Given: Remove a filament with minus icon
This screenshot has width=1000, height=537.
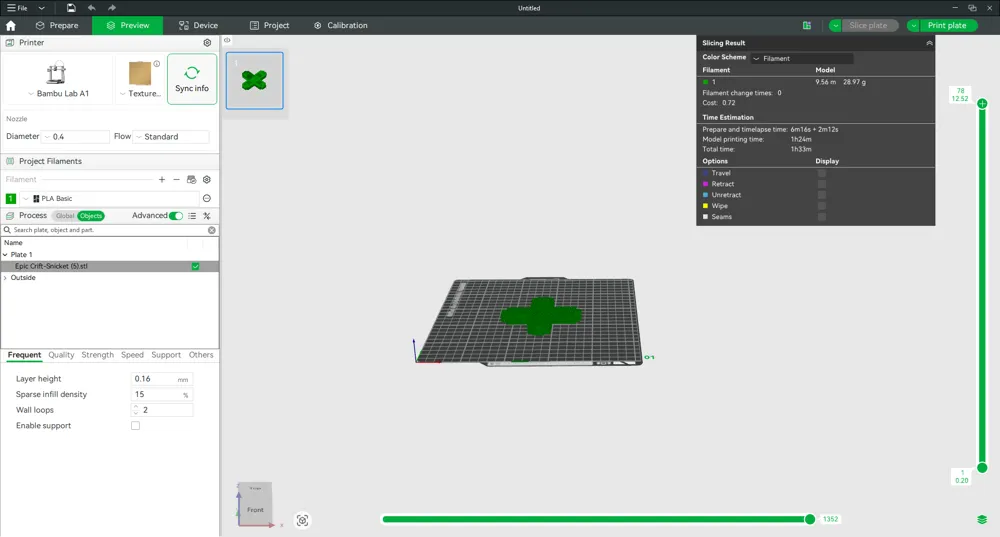Looking at the screenshot, I should point(177,180).
